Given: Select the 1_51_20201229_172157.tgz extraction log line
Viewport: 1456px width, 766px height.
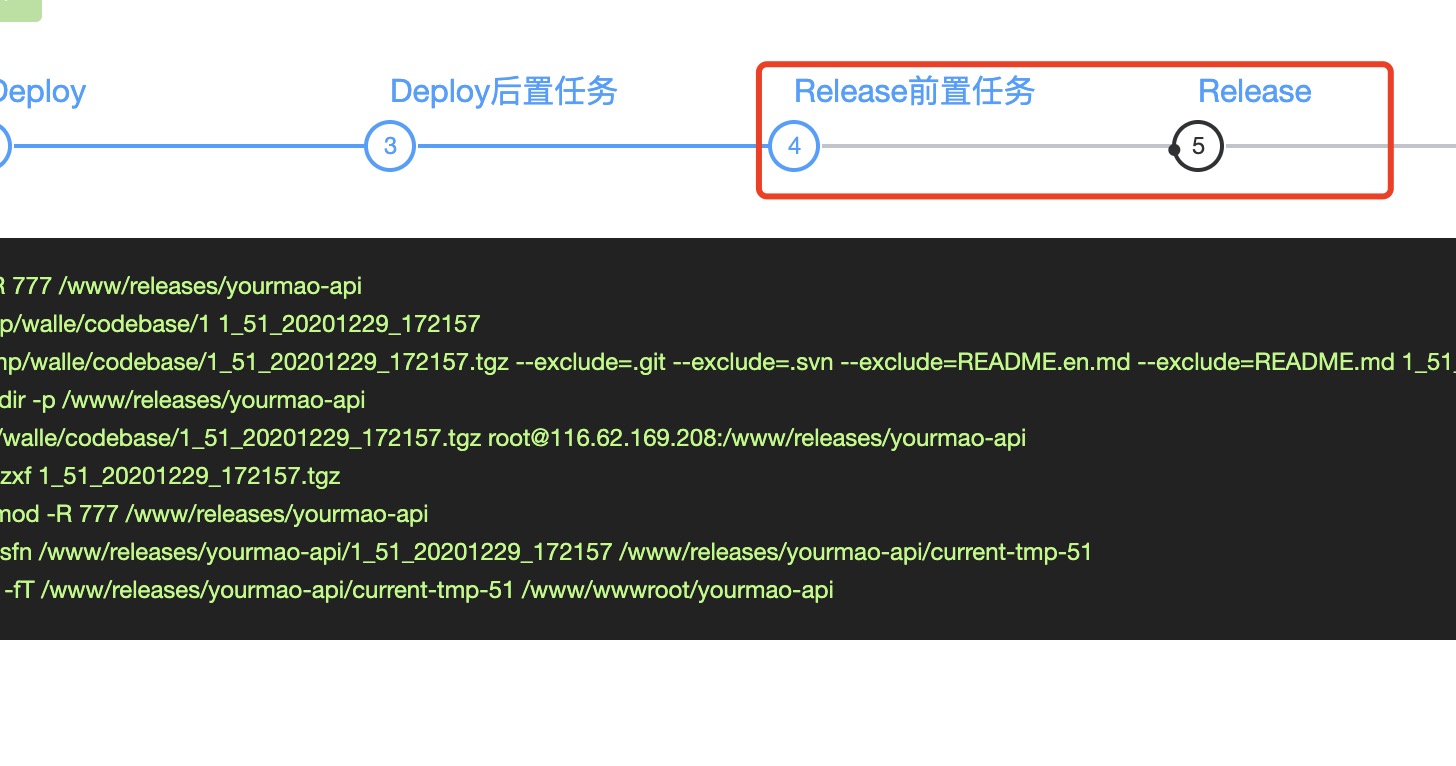Looking at the screenshot, I should 168,475.
